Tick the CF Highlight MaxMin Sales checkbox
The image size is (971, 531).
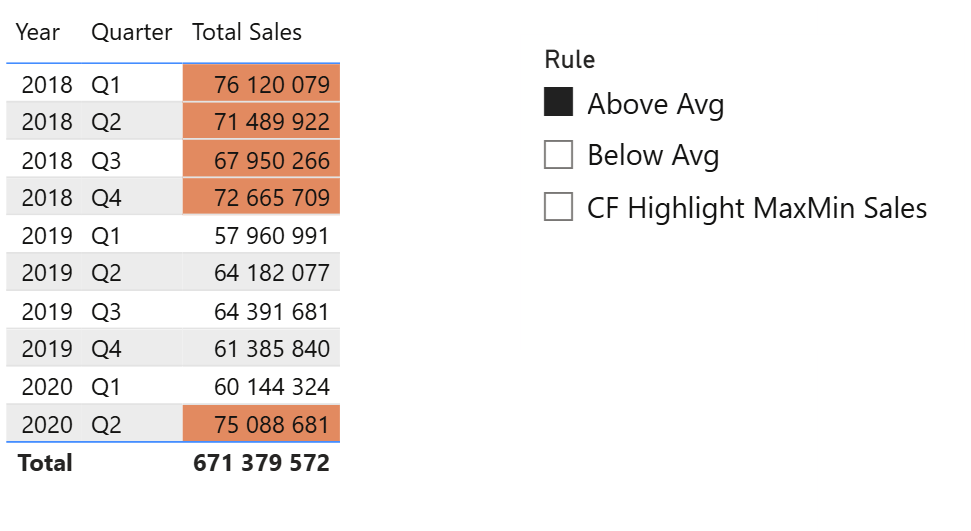tap(558, 206)
